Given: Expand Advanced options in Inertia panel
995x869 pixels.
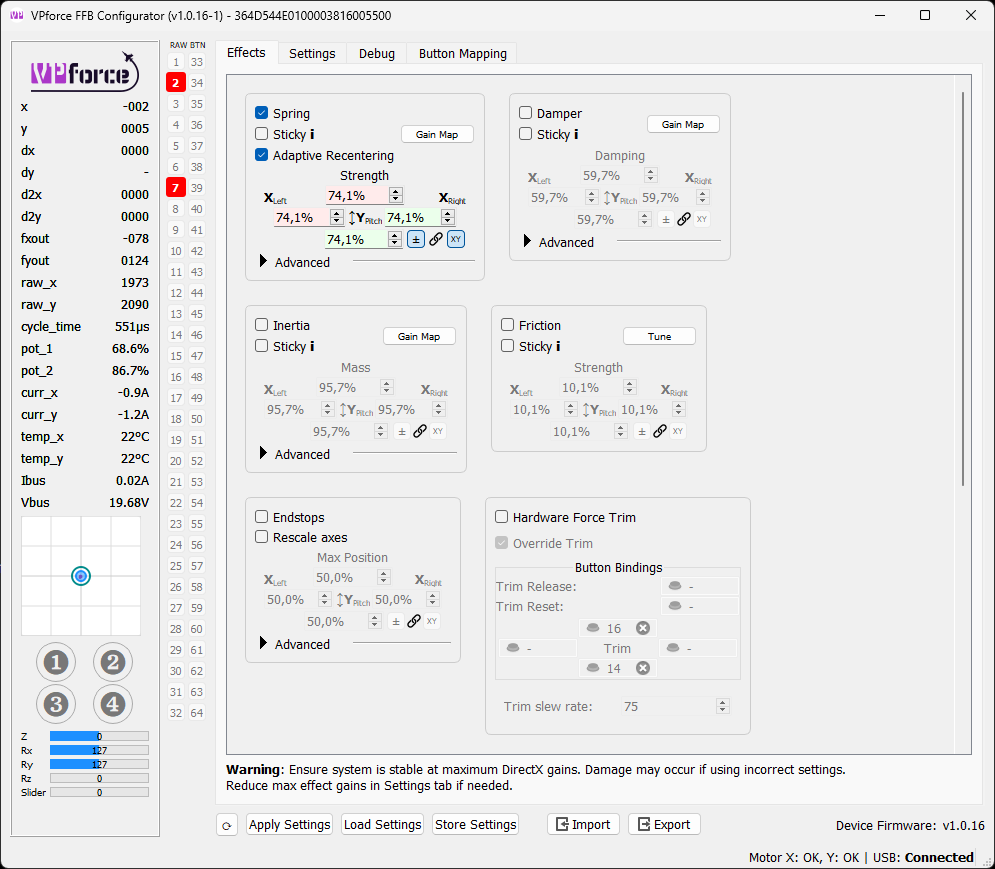Looking at the screenshot, I should click(x=264, y=454).
